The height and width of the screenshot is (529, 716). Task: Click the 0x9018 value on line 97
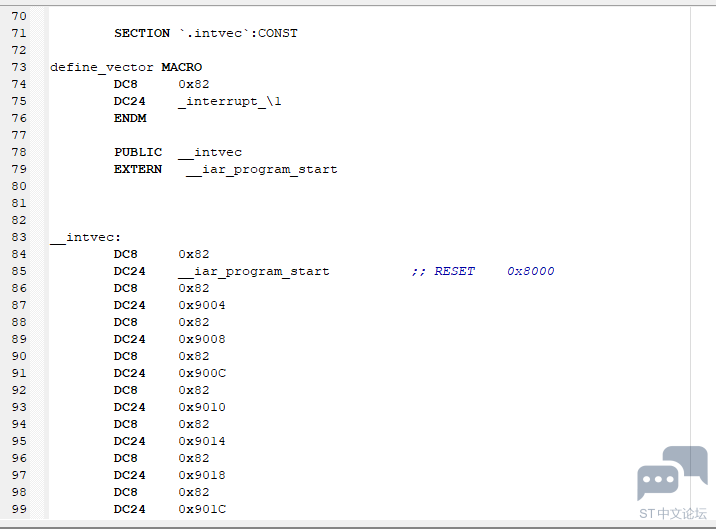click(202, 475)
